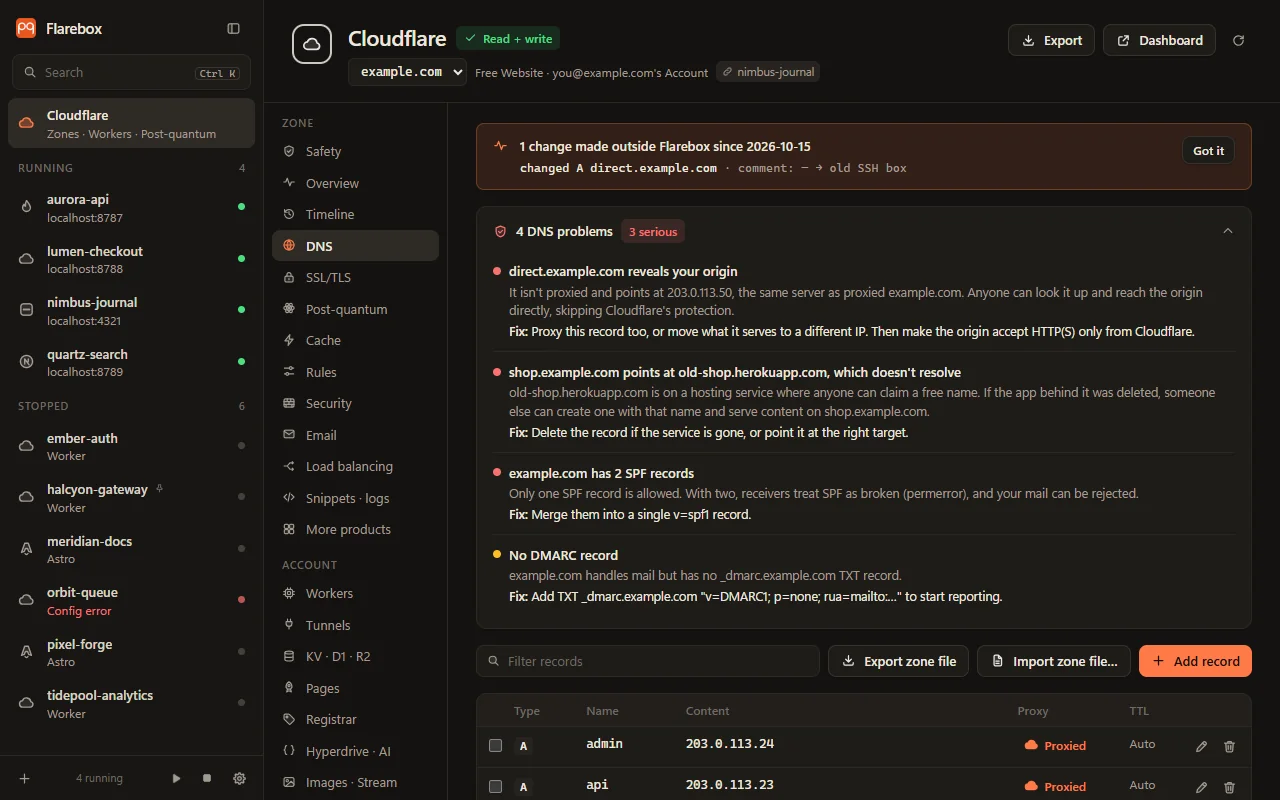Image resolution: width=1280 pixels, height=800 pixels.
Task: Refresh Cloudflare data with the reload icon
Action: point(1239,40)
